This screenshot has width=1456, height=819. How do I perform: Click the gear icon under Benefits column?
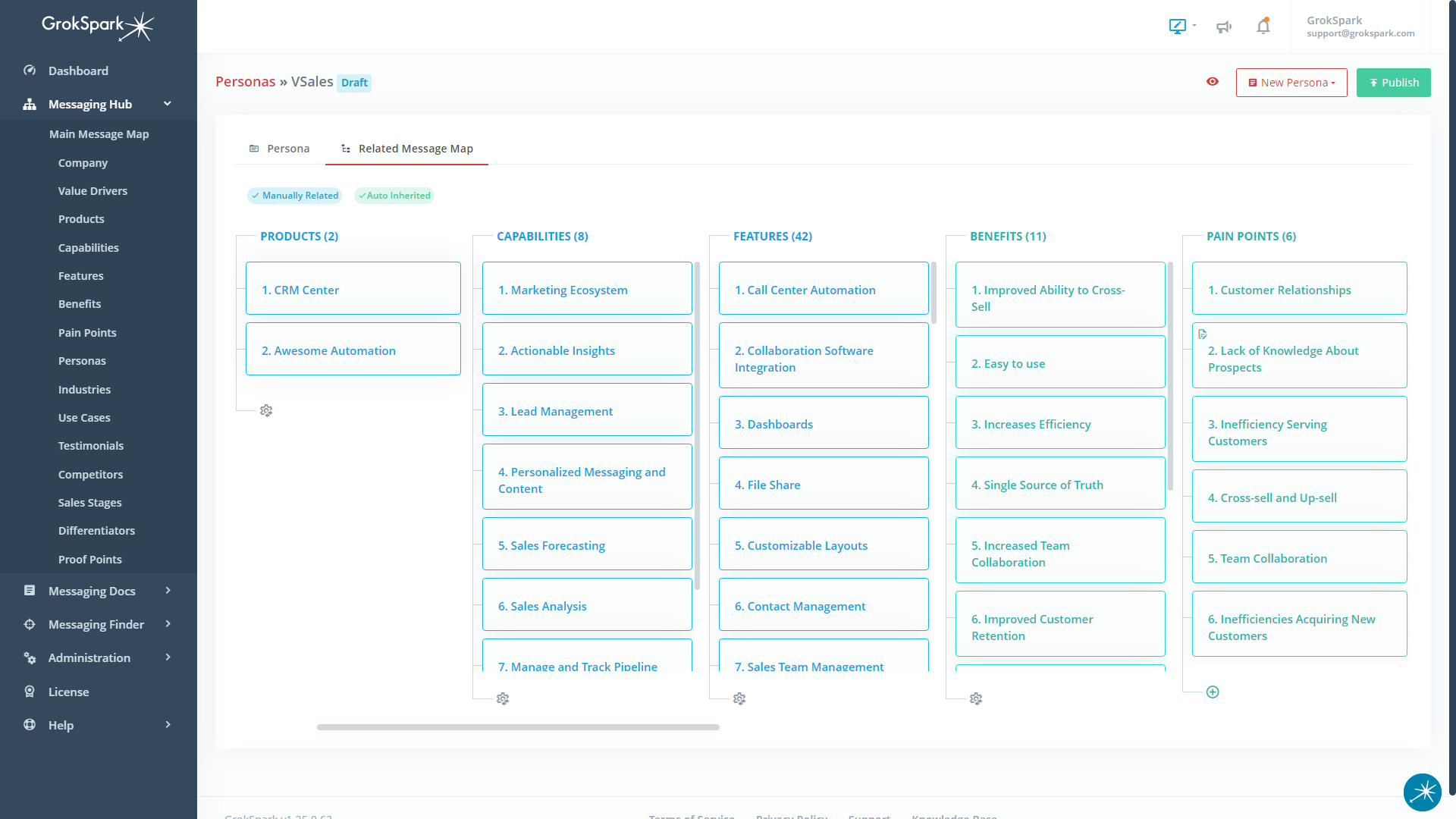pos(976,698)
